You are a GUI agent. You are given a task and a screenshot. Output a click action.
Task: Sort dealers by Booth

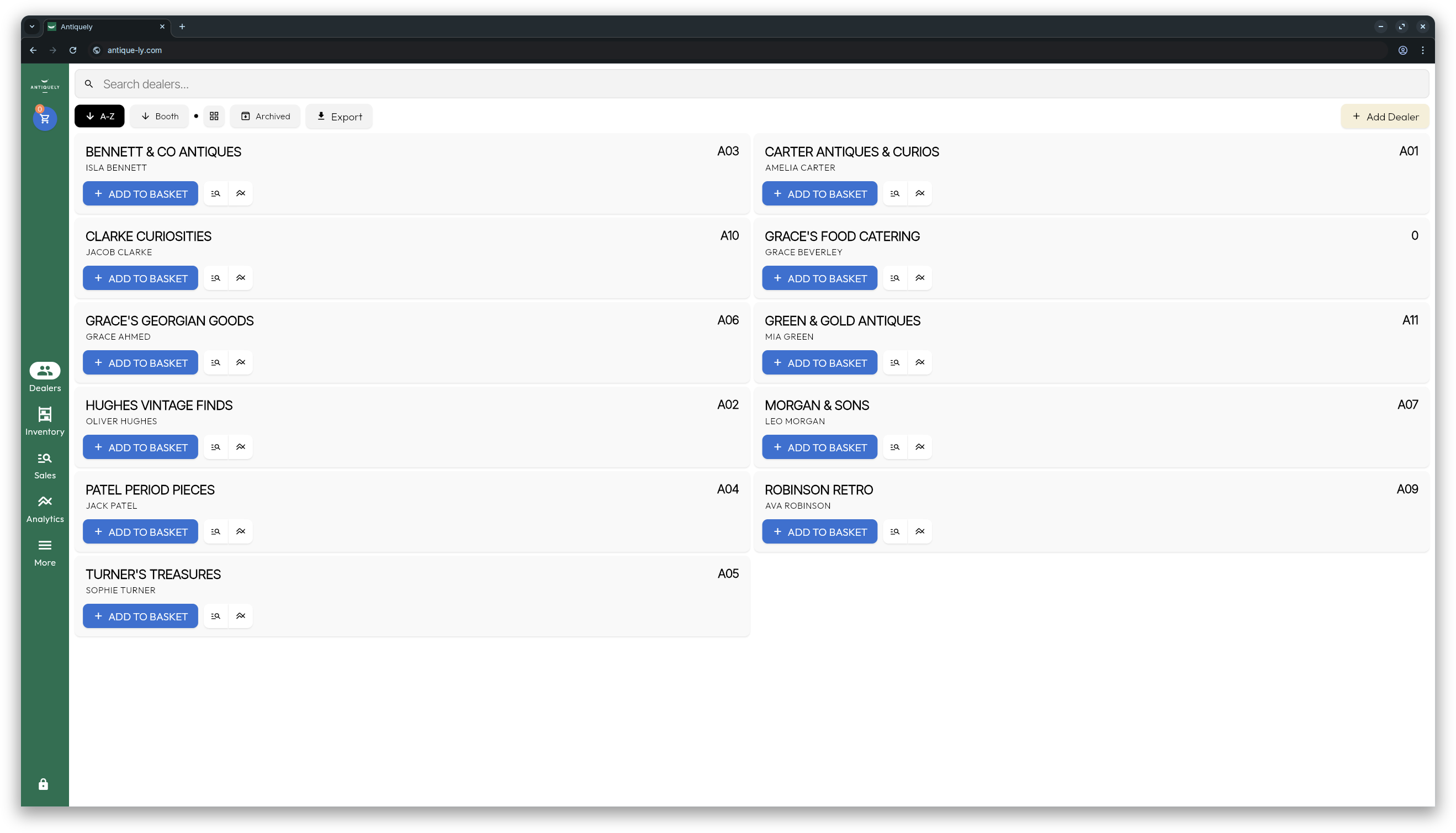tap(160, 116)
